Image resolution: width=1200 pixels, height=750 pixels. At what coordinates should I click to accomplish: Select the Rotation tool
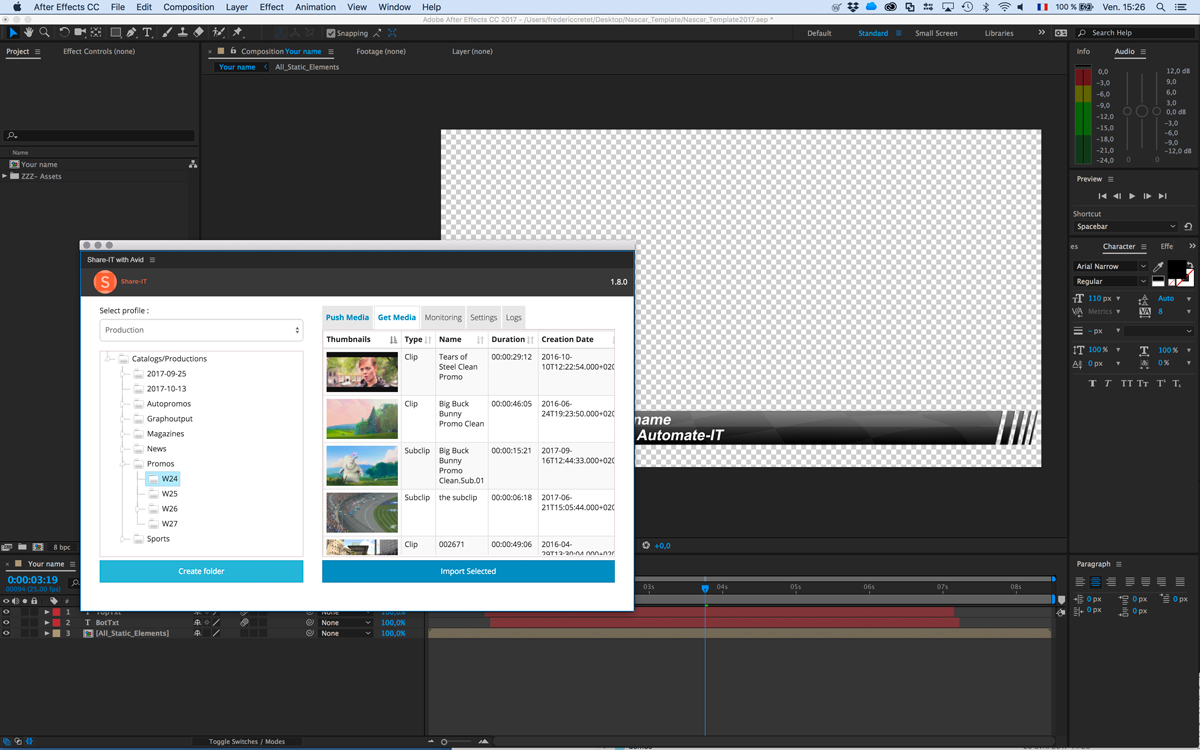(x=65, y=33)
